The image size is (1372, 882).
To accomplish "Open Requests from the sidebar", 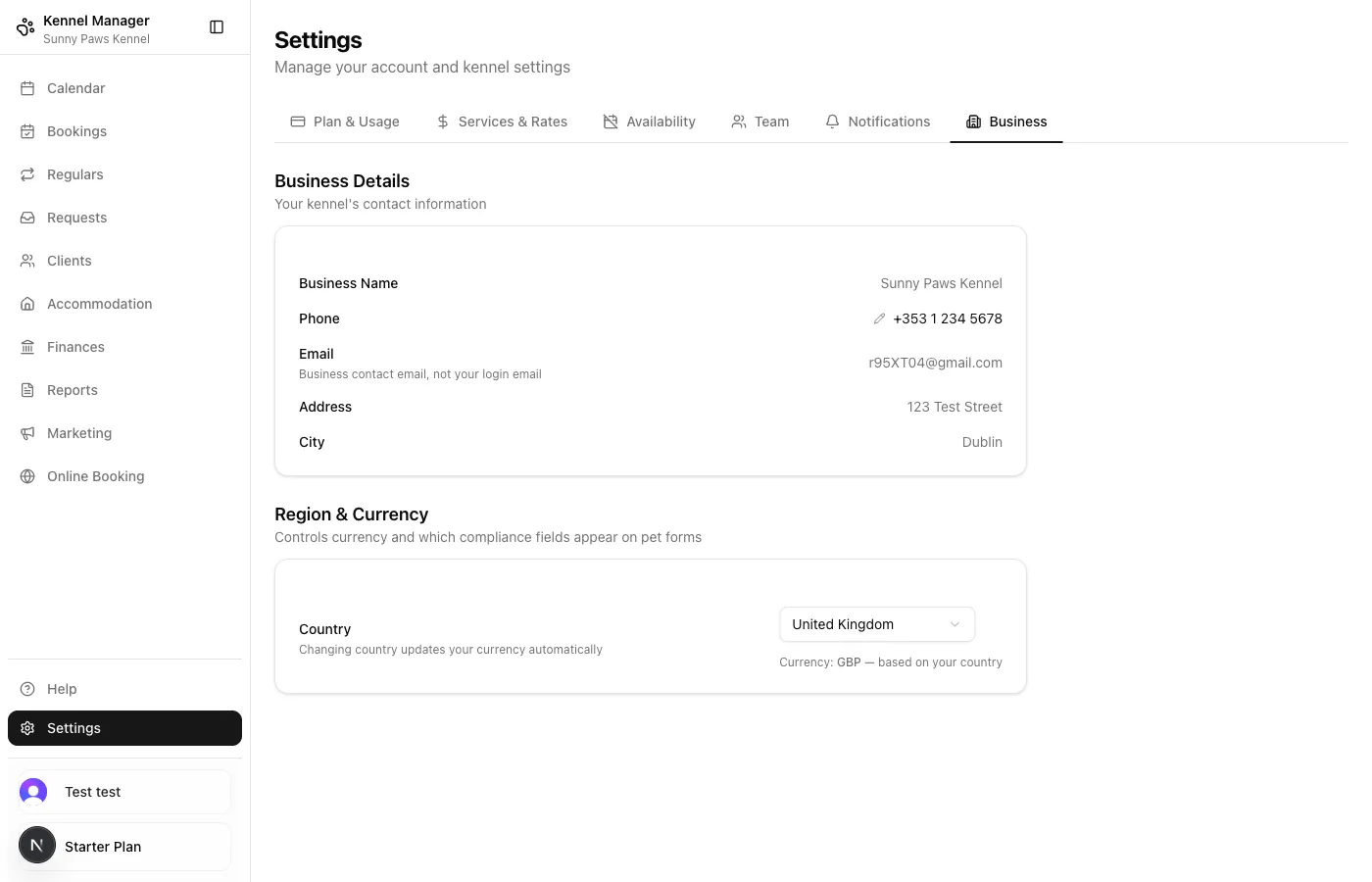I will (76, 217).
